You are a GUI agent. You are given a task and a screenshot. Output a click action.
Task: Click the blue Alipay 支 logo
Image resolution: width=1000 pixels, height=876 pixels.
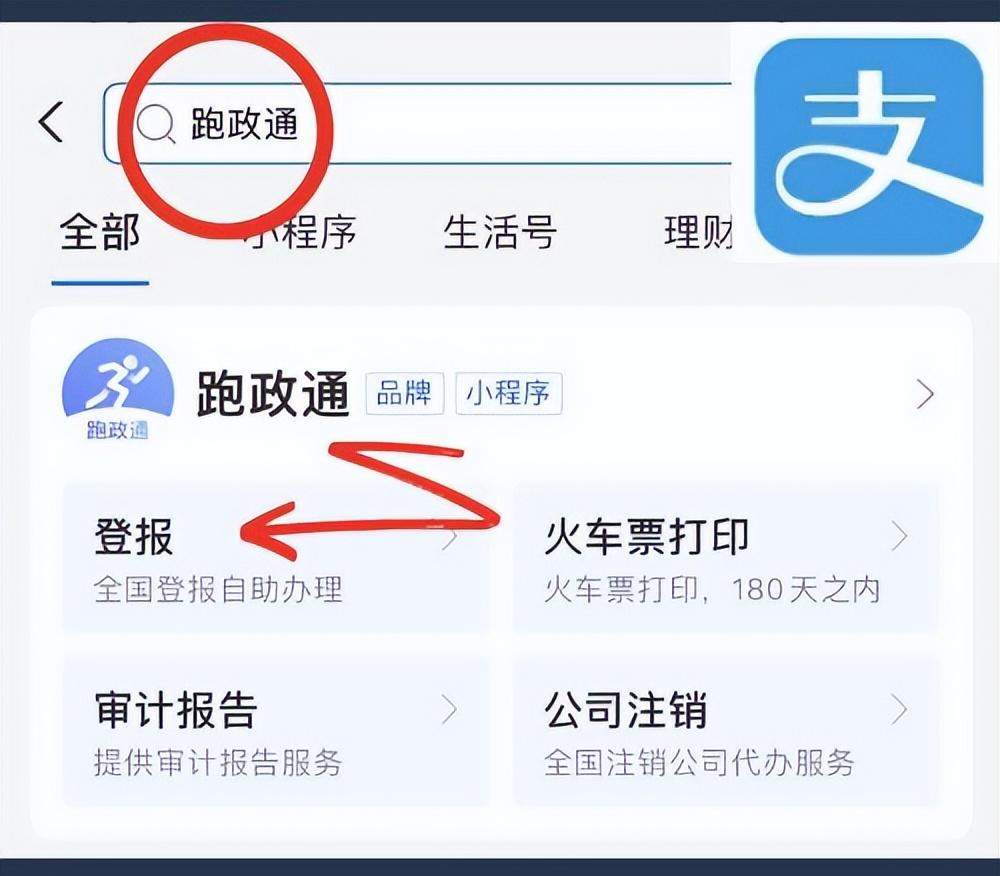[868, 146]
